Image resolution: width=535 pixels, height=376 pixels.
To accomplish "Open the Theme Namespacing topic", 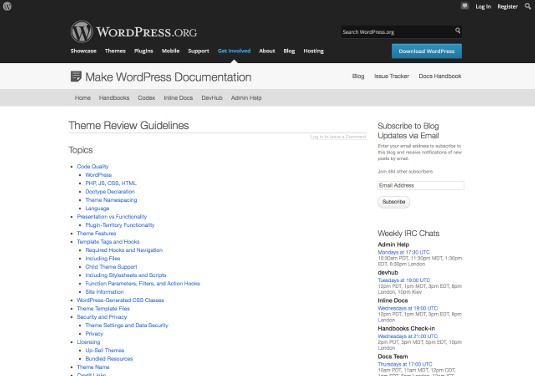I will point(111,200).
